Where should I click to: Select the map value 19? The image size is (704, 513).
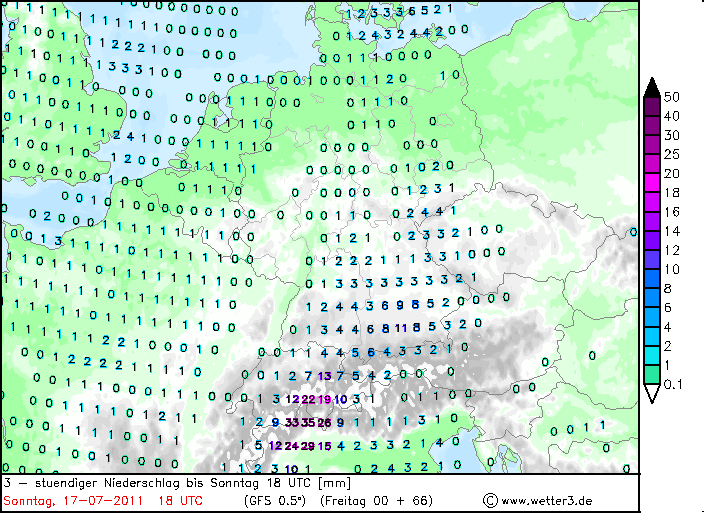[324, 399]
